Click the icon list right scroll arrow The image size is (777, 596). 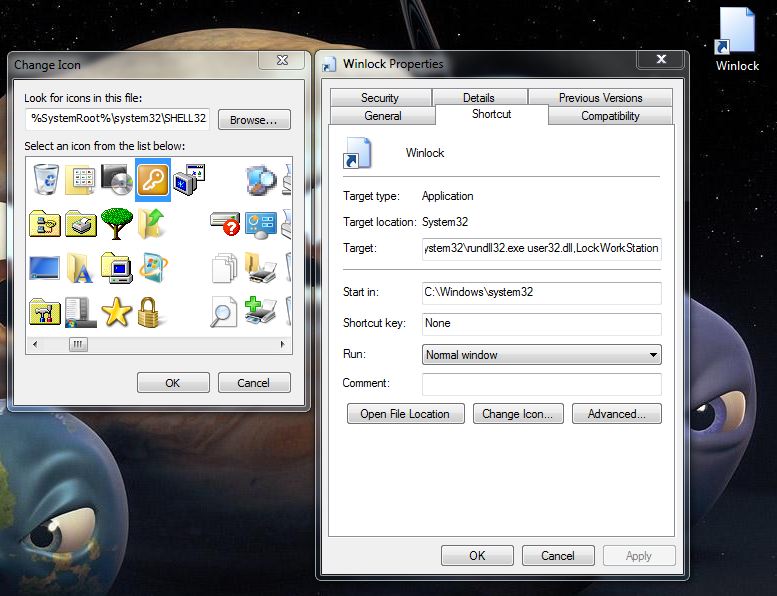282,344
